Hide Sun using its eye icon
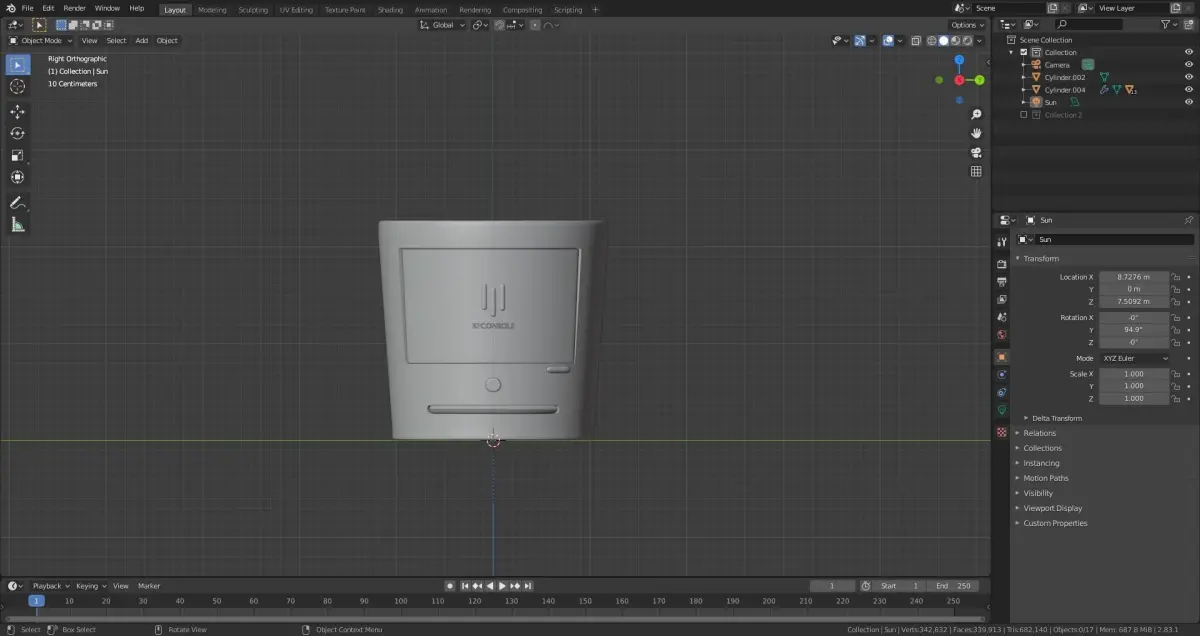 click(x=1189, y=102)
